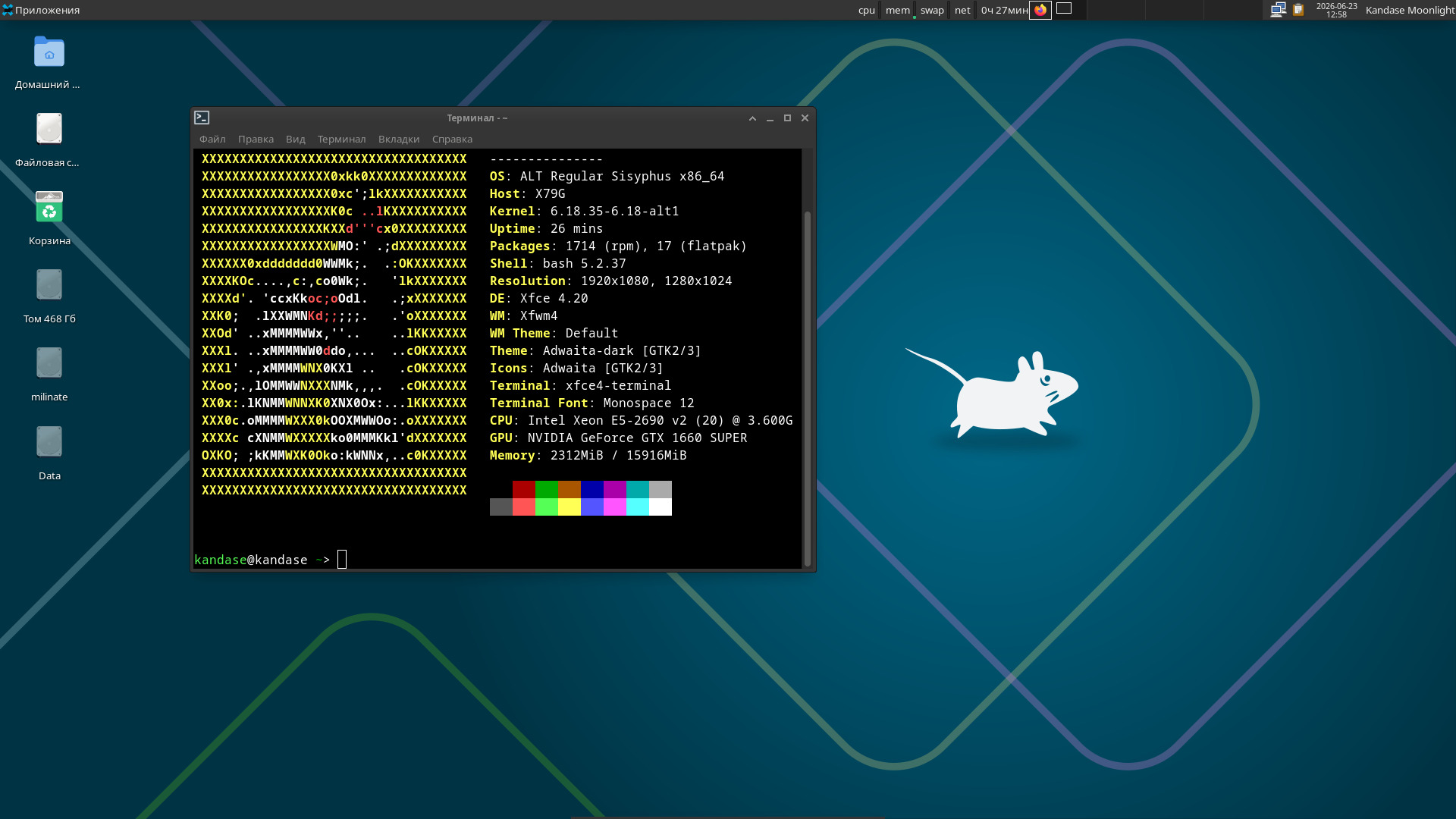Click the dark blue color block
1456x819 pixels.
[x=592, y=489]
